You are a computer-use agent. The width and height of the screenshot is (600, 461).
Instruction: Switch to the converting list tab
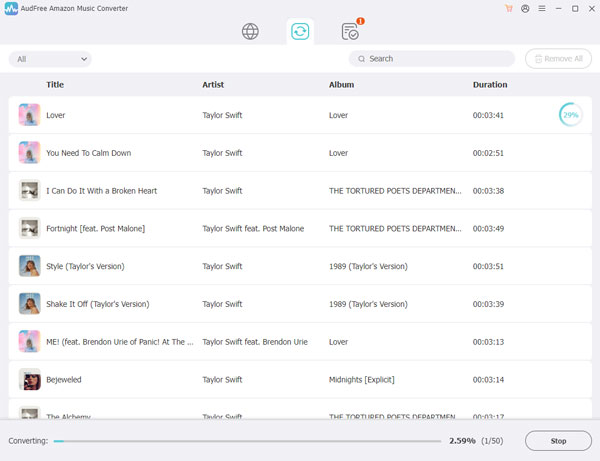pos(300,31)
